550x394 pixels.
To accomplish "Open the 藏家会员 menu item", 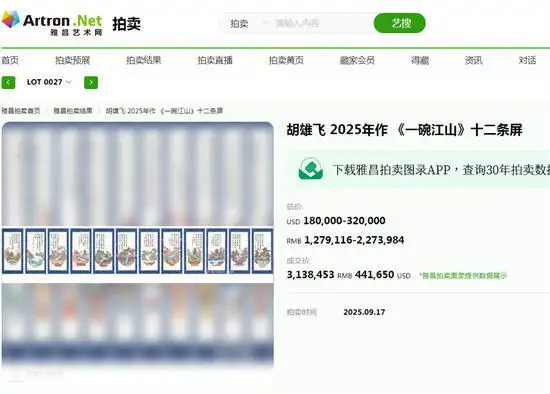I will [357, 60].
